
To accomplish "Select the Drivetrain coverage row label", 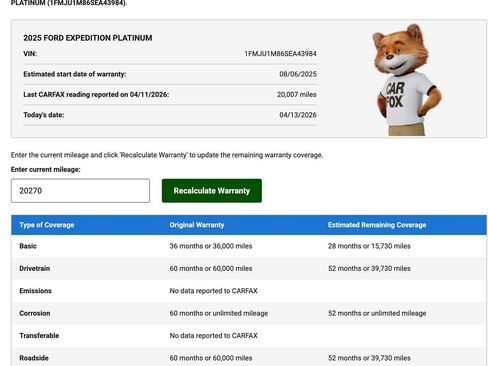I will click(35, 268).
